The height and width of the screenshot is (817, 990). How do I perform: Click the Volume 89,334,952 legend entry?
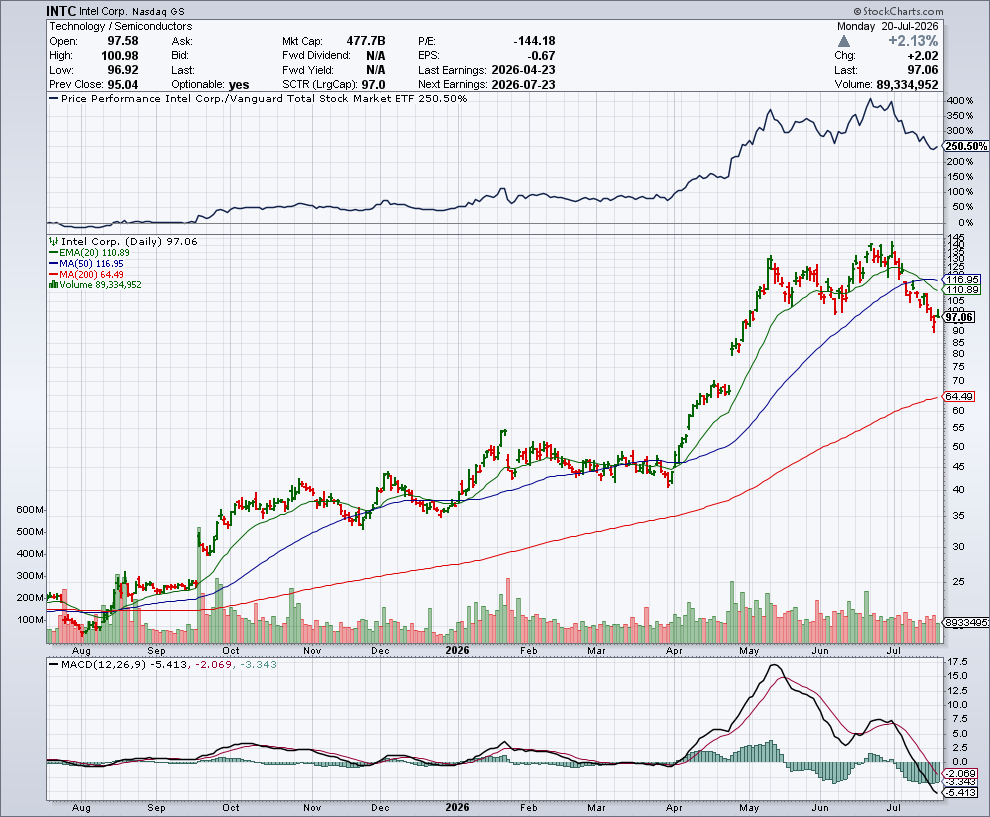95,285
